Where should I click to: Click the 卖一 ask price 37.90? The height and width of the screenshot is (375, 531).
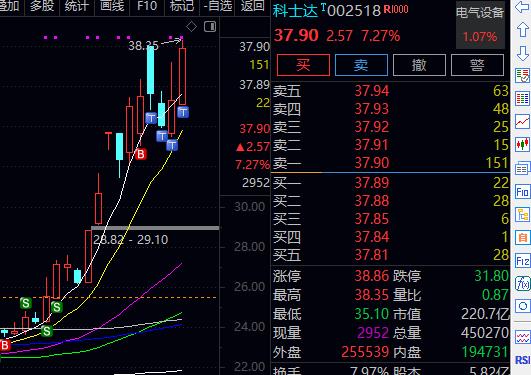371,163
